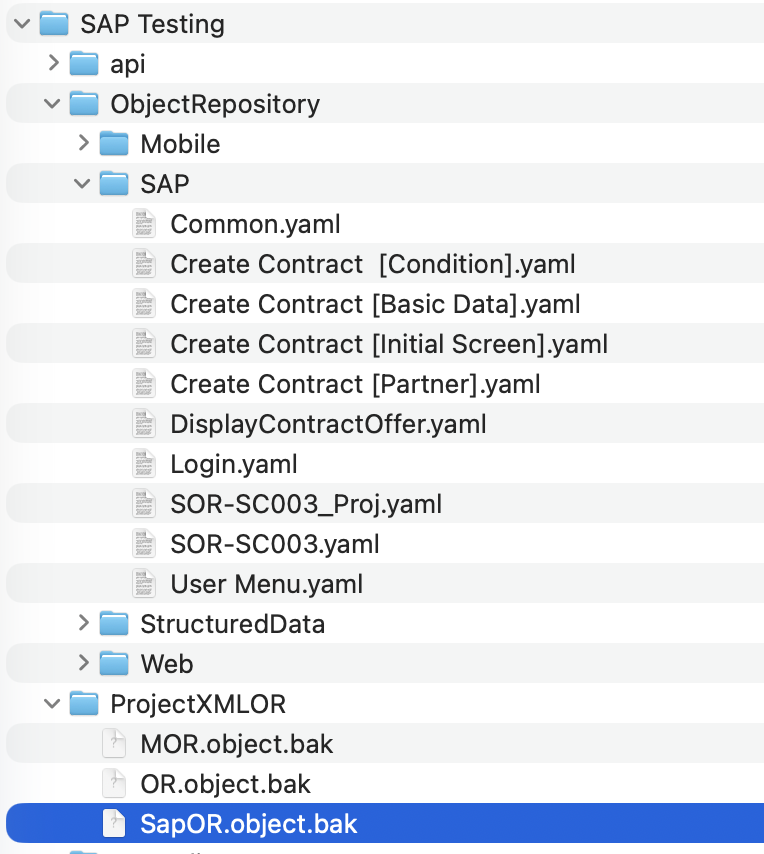Click the User Menu.yaml file icon

pos(144,584)
